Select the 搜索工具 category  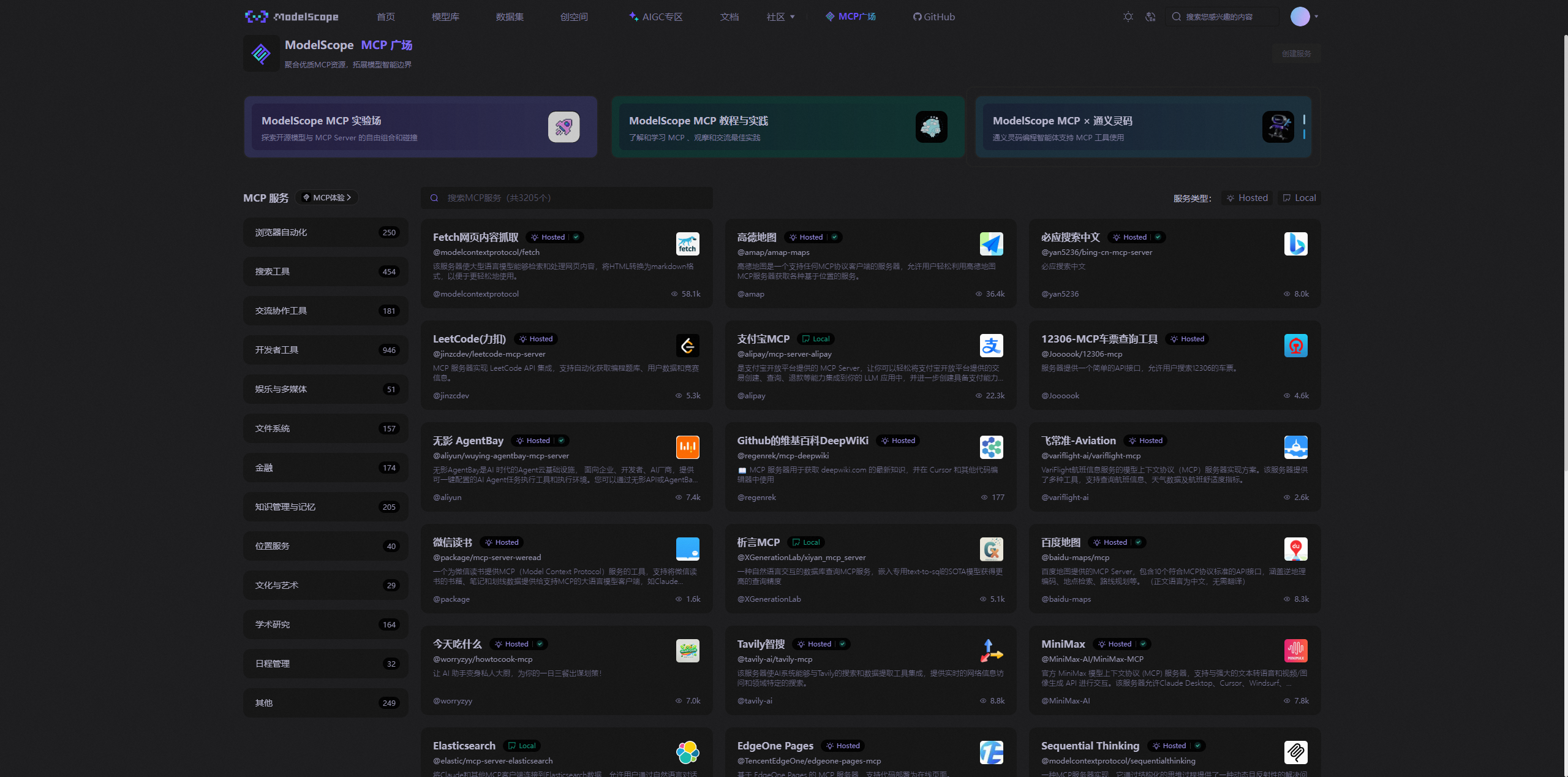click(x=326, y=271)
